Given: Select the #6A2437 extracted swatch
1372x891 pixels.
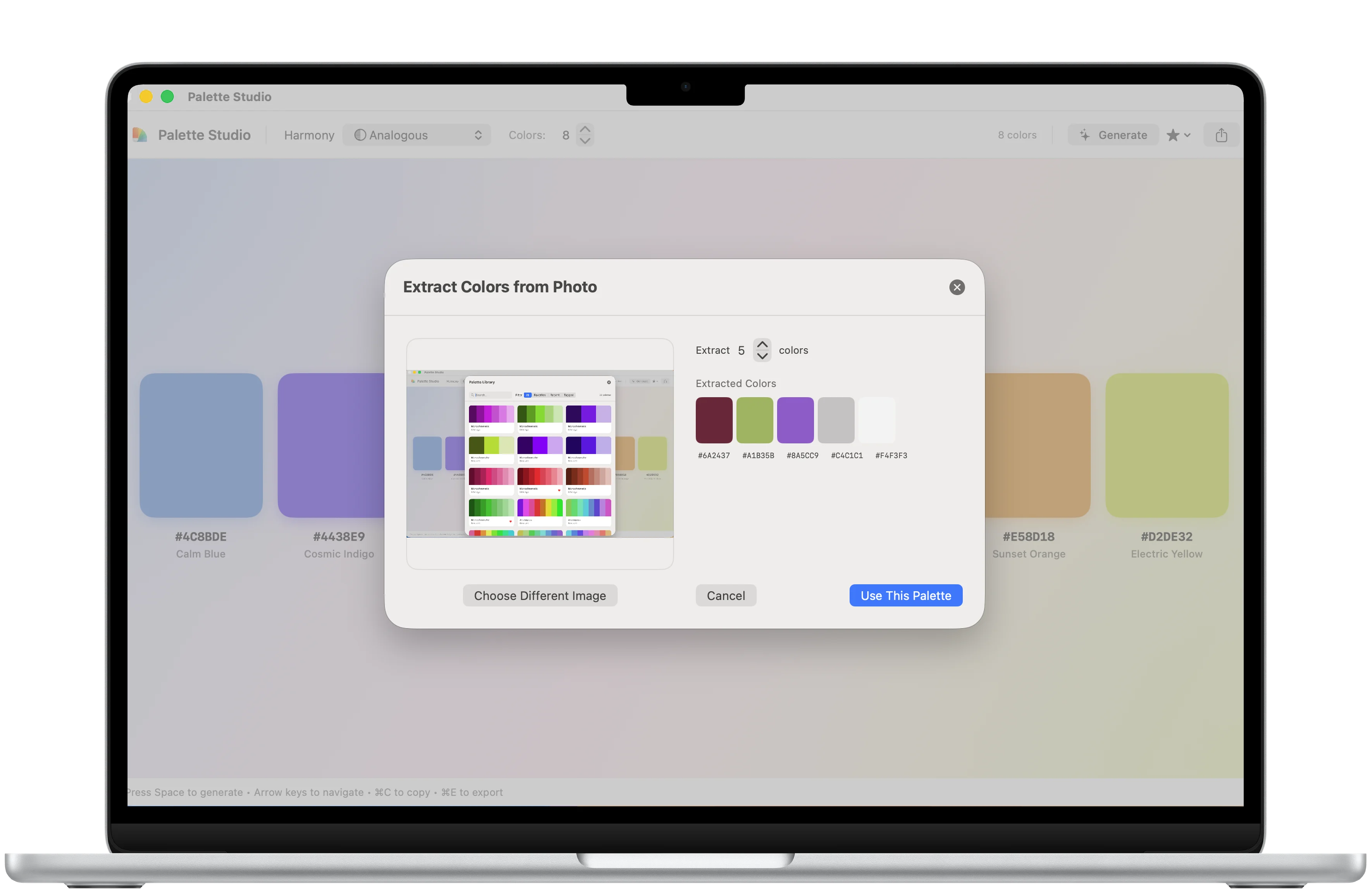Looking at the screenshot, I should tap(714, 420).
